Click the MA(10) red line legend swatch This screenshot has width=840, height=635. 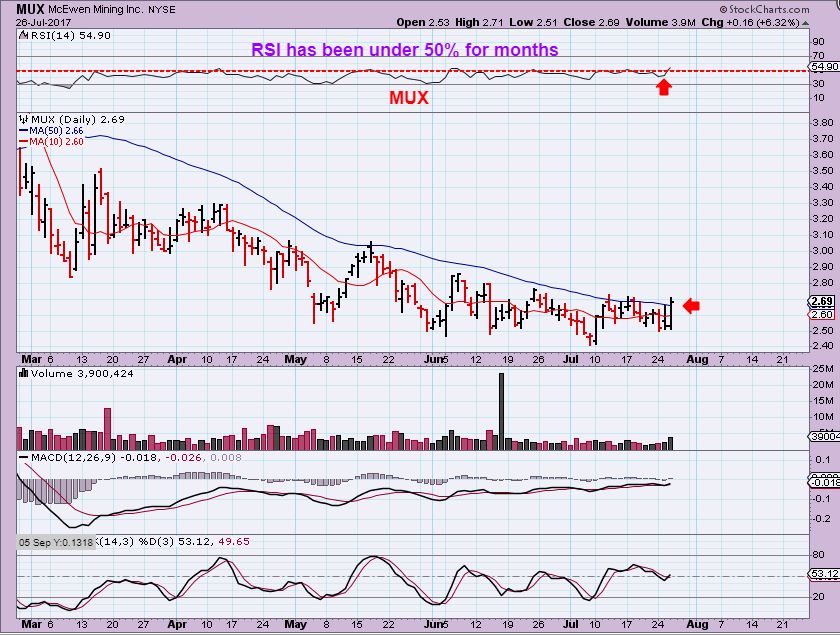(24, 141)
